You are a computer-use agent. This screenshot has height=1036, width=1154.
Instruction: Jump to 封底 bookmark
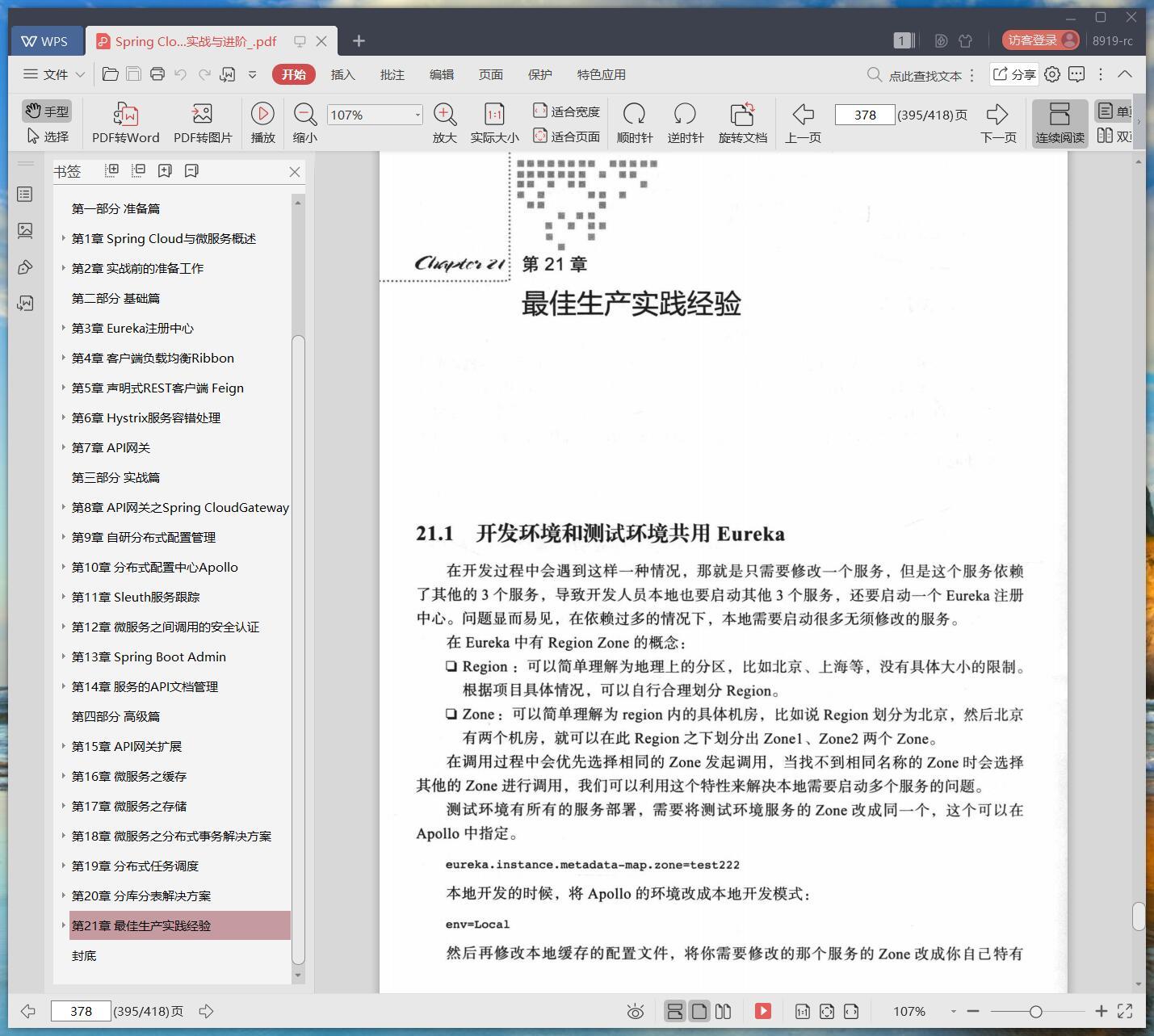(x=84, y=955)
